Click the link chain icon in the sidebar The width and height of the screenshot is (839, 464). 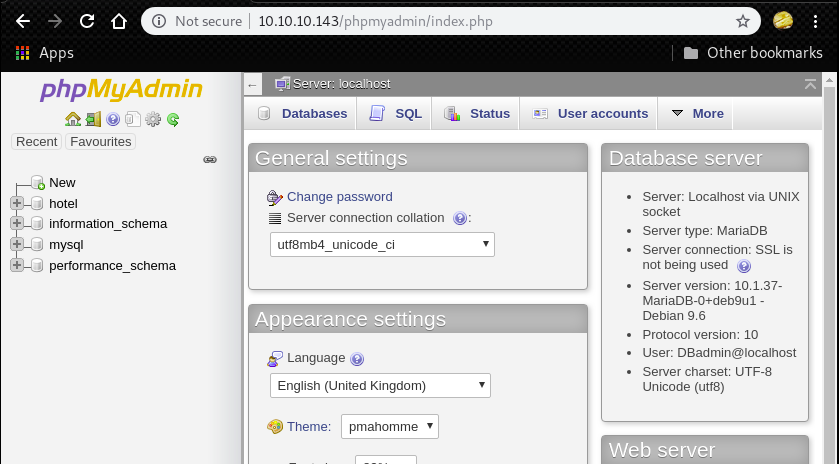click(210, 159)
